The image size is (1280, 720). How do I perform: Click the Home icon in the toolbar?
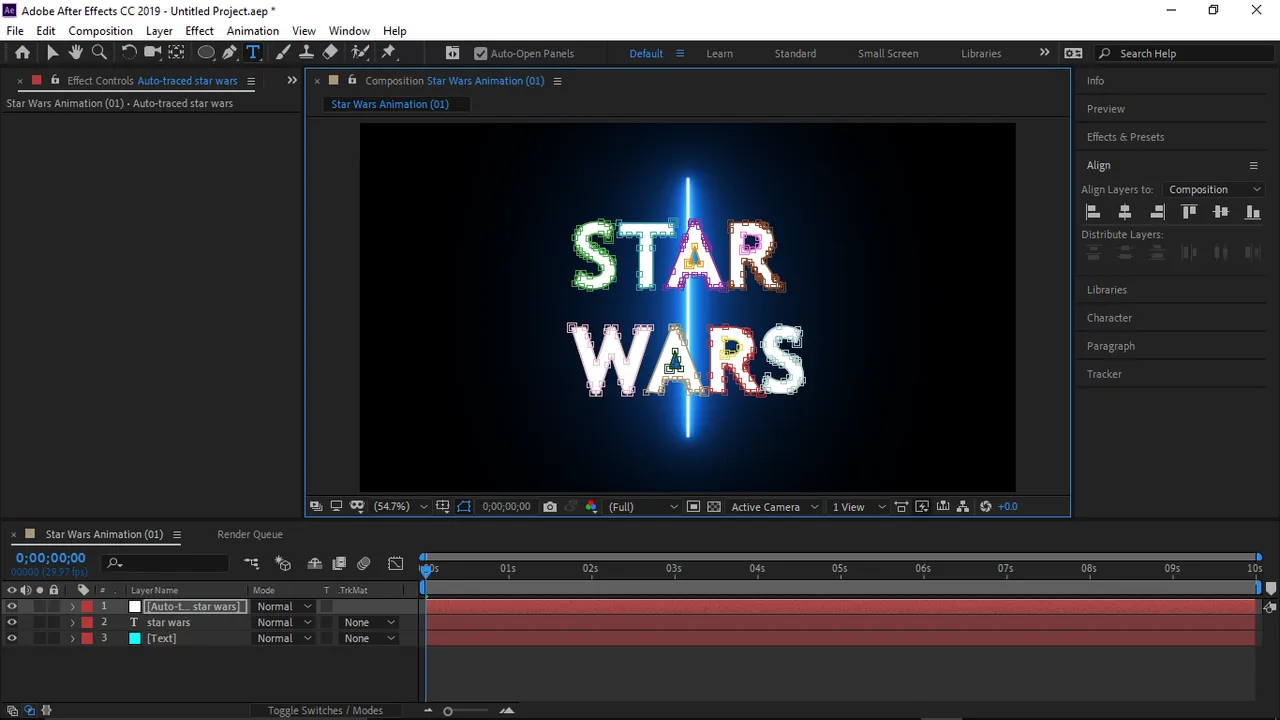[x=22, y=53]
